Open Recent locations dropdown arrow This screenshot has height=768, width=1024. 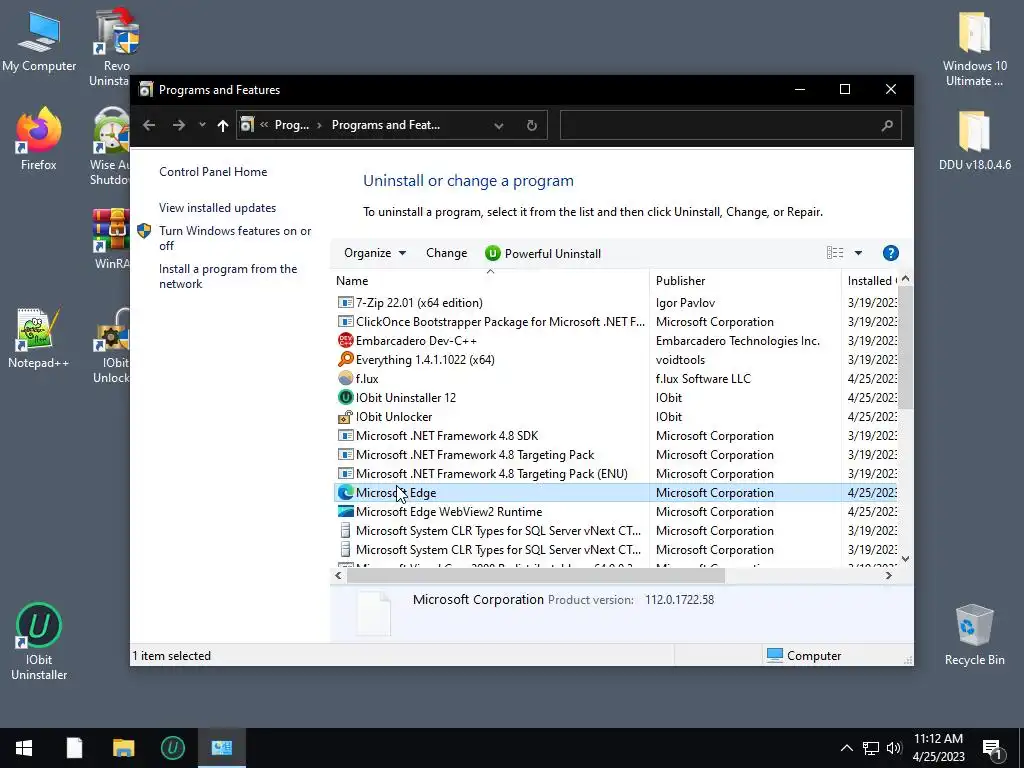pos(202,125)
